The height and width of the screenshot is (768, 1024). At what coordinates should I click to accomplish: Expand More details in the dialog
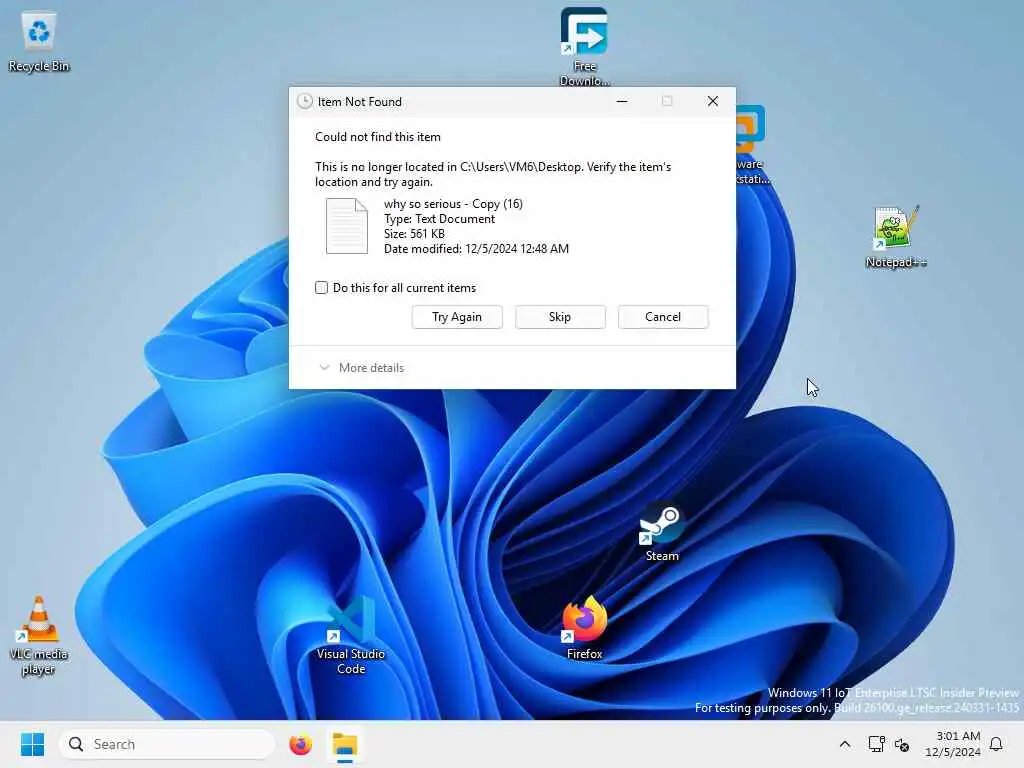point(361,368)
